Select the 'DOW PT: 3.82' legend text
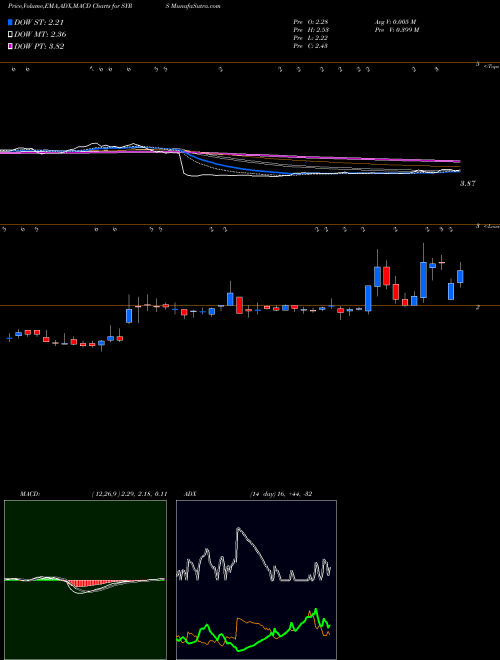The height and width of the screenshot is (660, 500). 39,47
